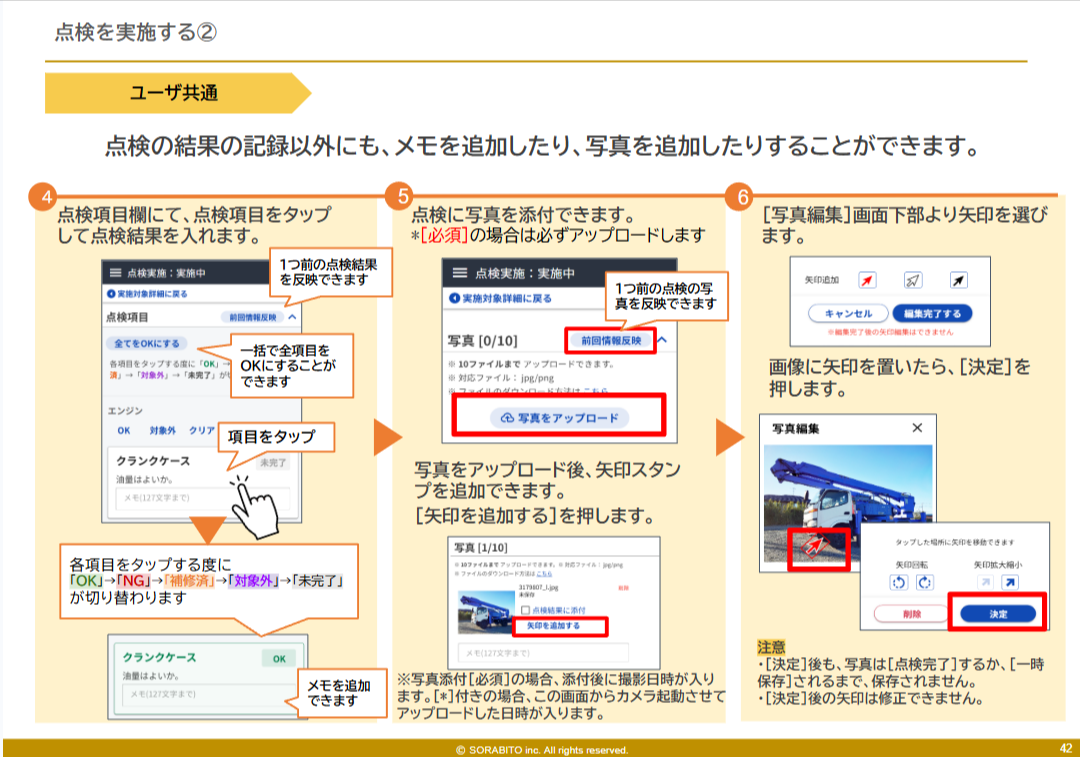
Task: Click 全てをOKにする button
Action: [145, 343]
